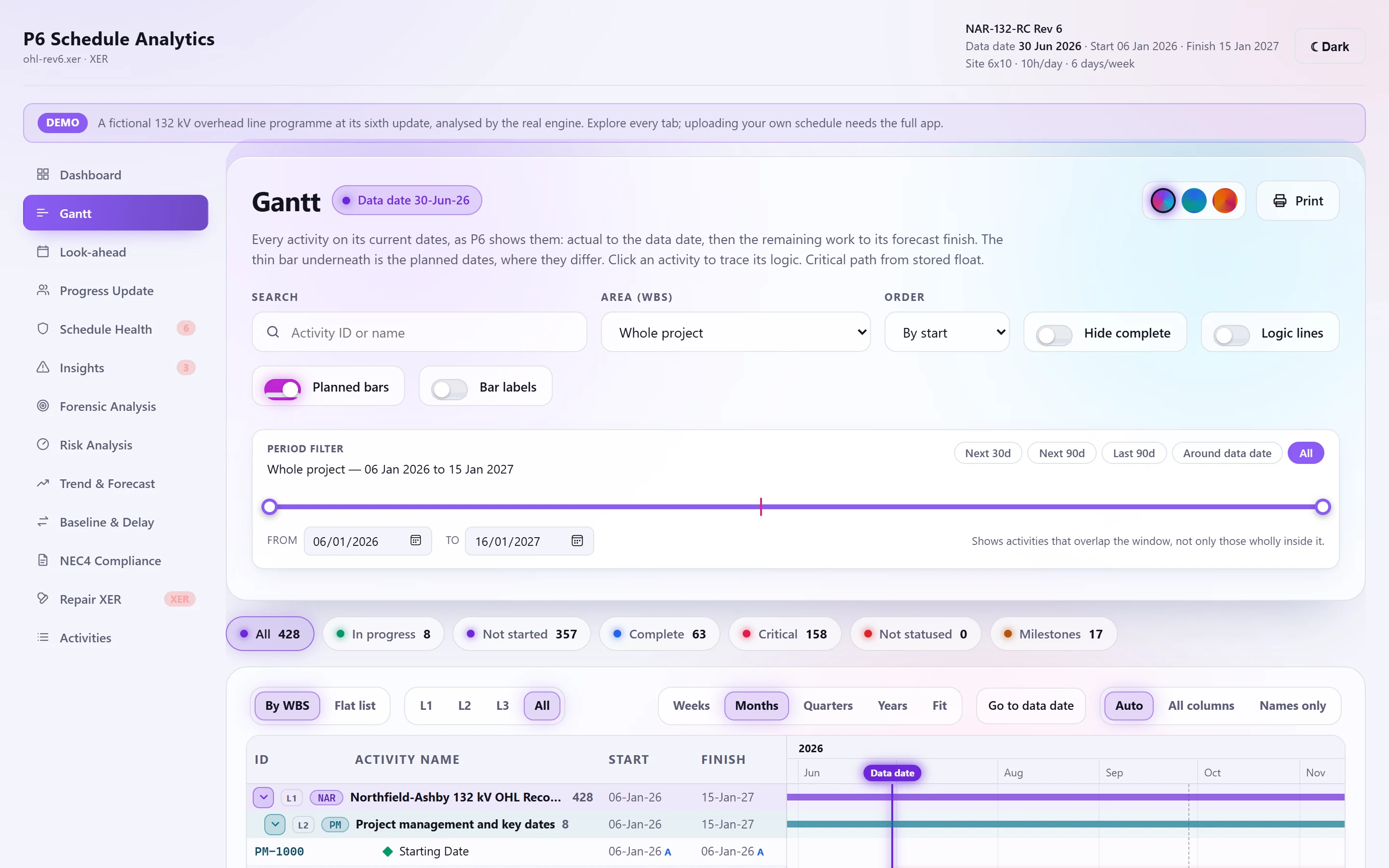
Task: Click the Trend & Forecast chart icon
Action: 43,483
